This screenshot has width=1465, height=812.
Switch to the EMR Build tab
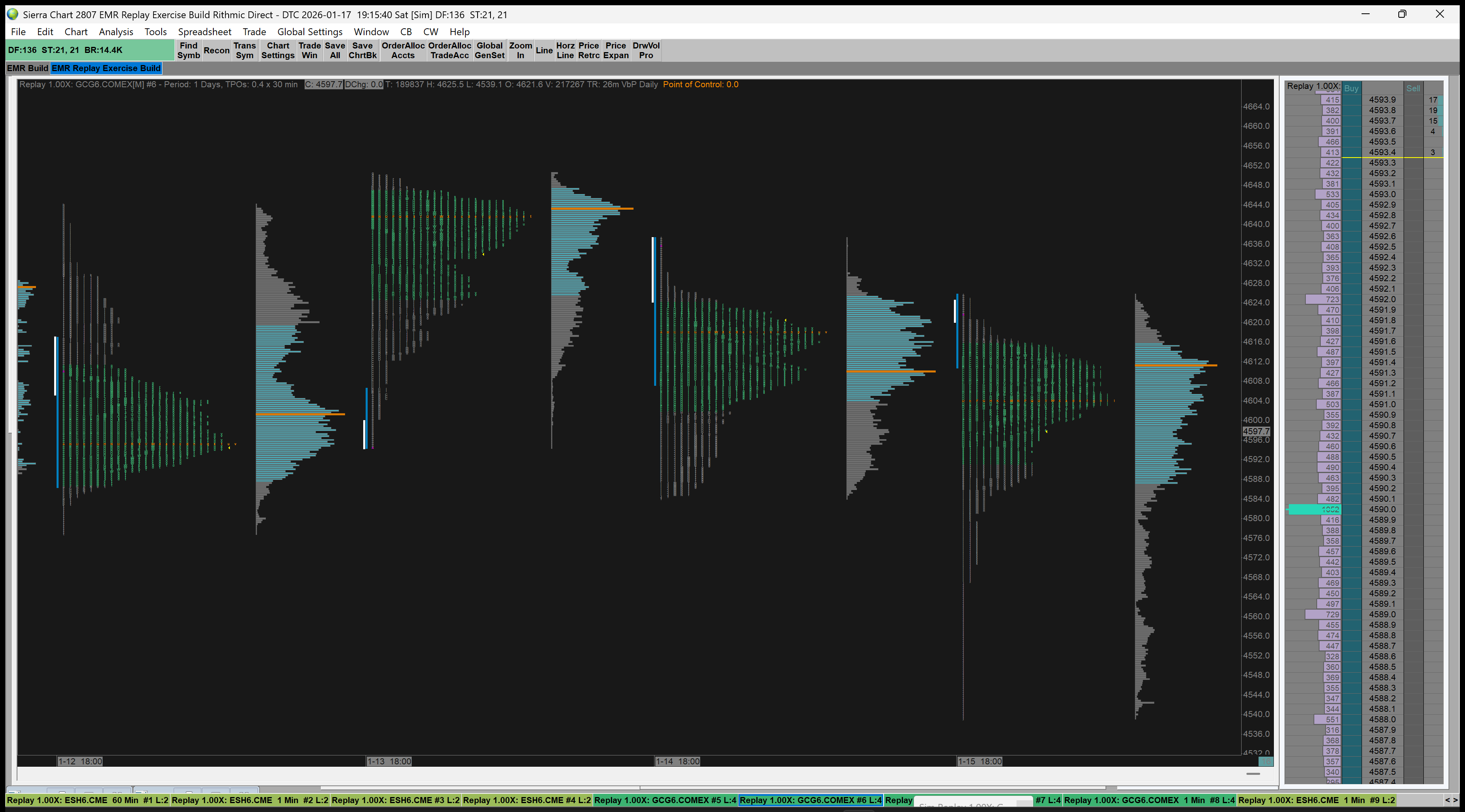(27, 68)
